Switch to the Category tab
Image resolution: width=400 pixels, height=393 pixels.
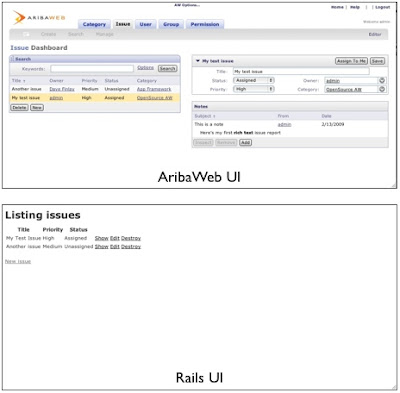click(x=94, y=24)
